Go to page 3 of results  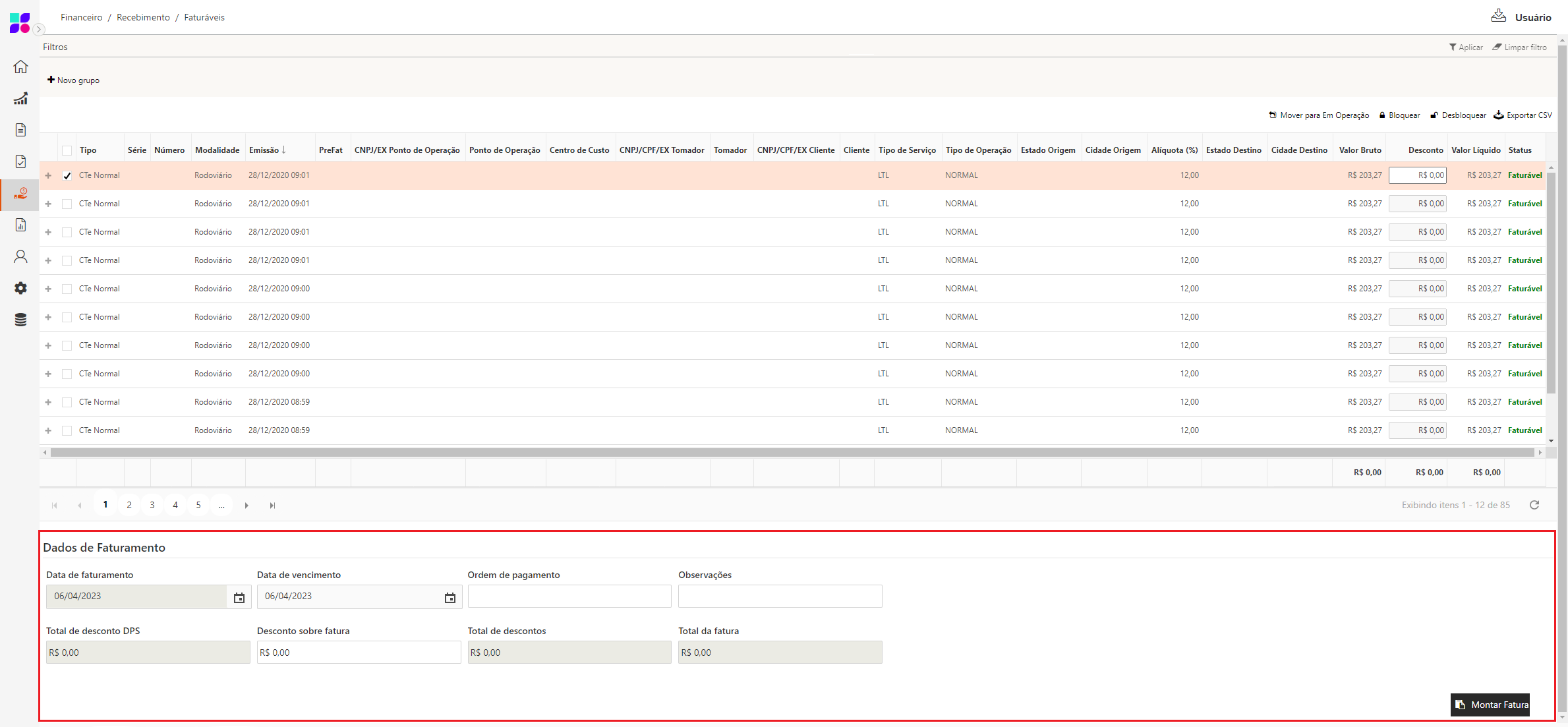point(152,505)
